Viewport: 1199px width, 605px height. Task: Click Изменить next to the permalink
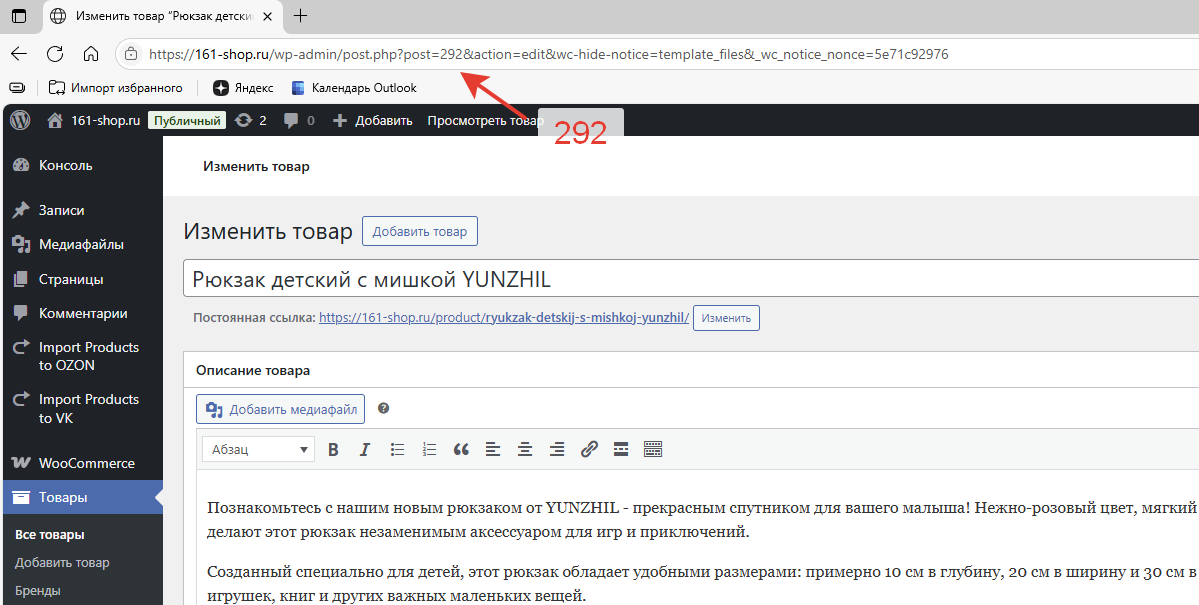726,318
